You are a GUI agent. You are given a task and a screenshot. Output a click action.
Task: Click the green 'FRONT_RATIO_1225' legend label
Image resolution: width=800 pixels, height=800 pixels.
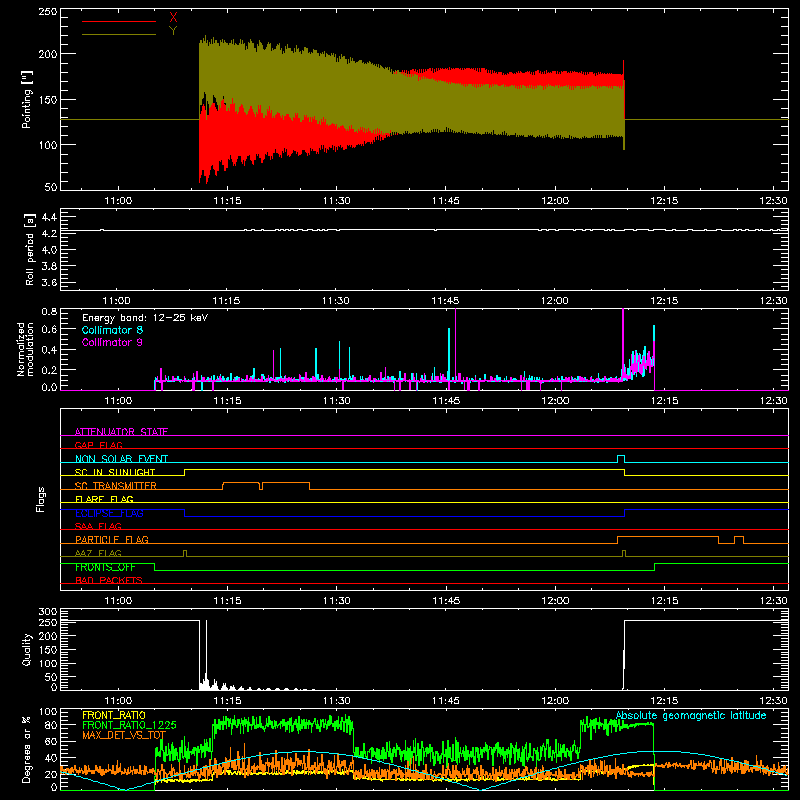[x=130, y=725]
